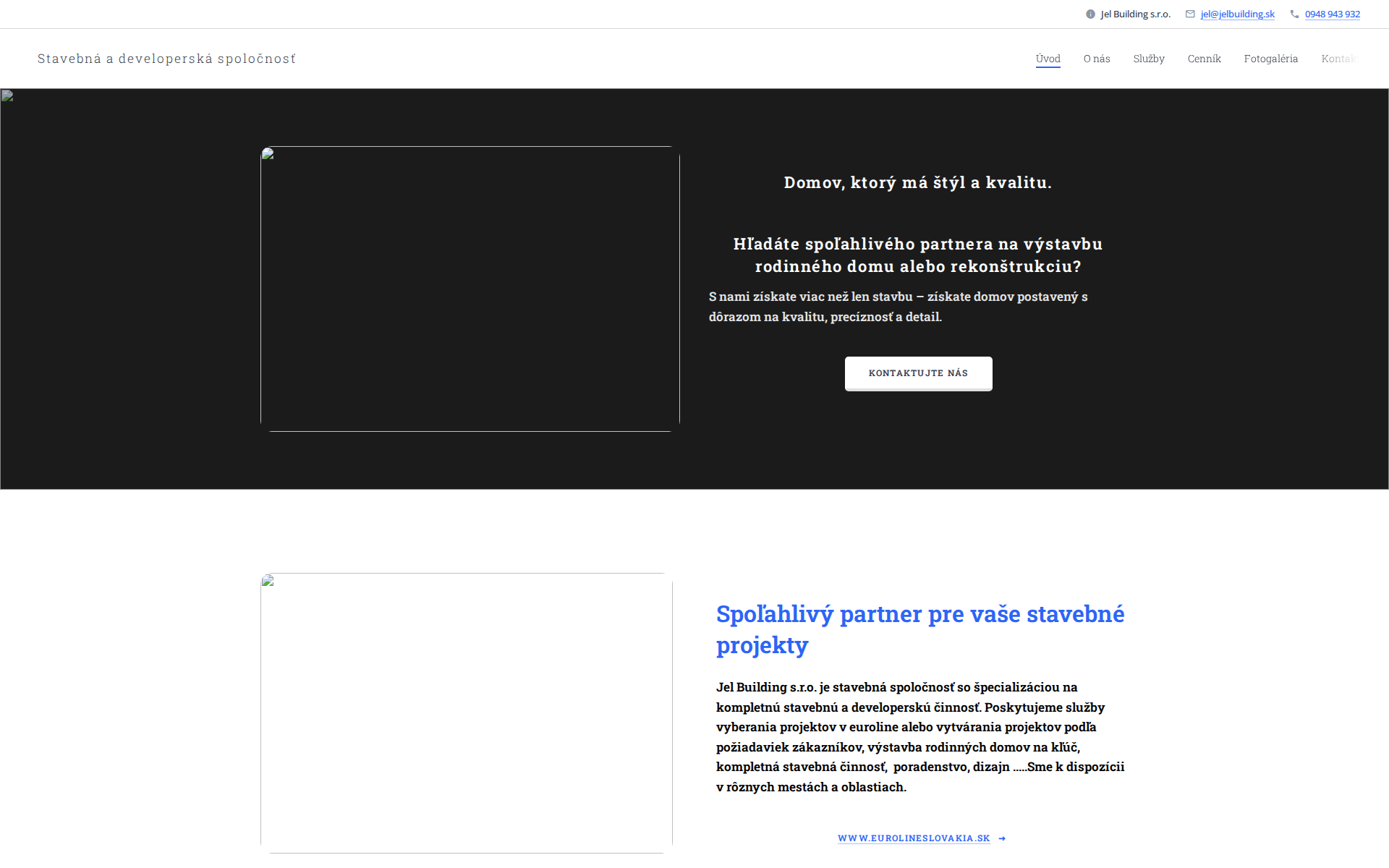
Task: Click the arrow icon after the eurolineslovakia link
Action: pyautogui.click(x=1002, y=838)
